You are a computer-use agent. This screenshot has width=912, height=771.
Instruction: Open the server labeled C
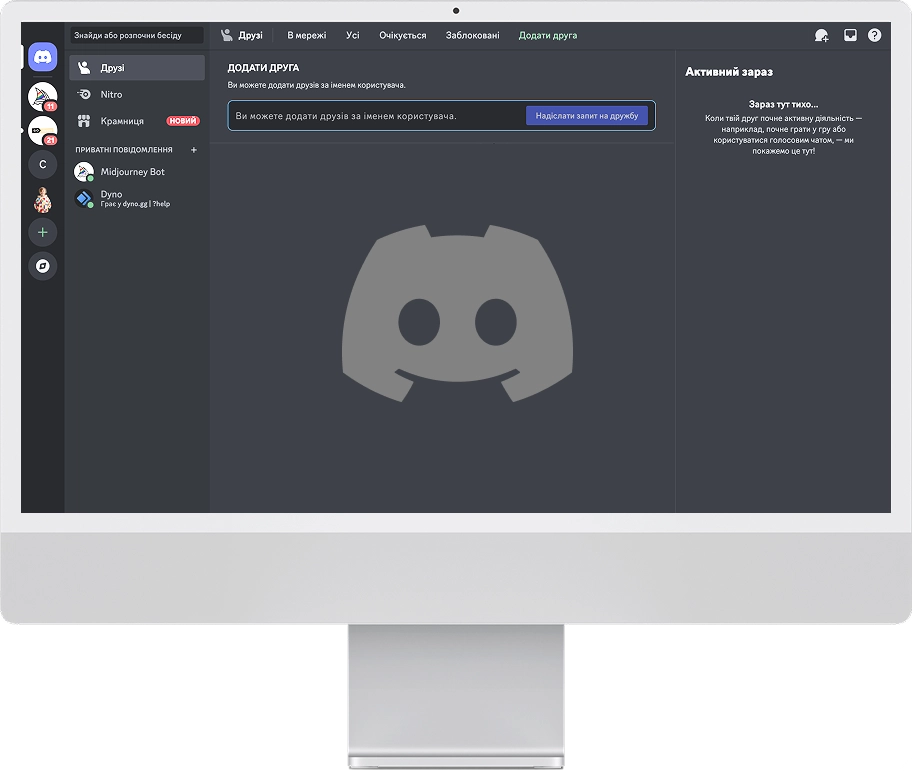pyautogui.click(x=42, y=165)
